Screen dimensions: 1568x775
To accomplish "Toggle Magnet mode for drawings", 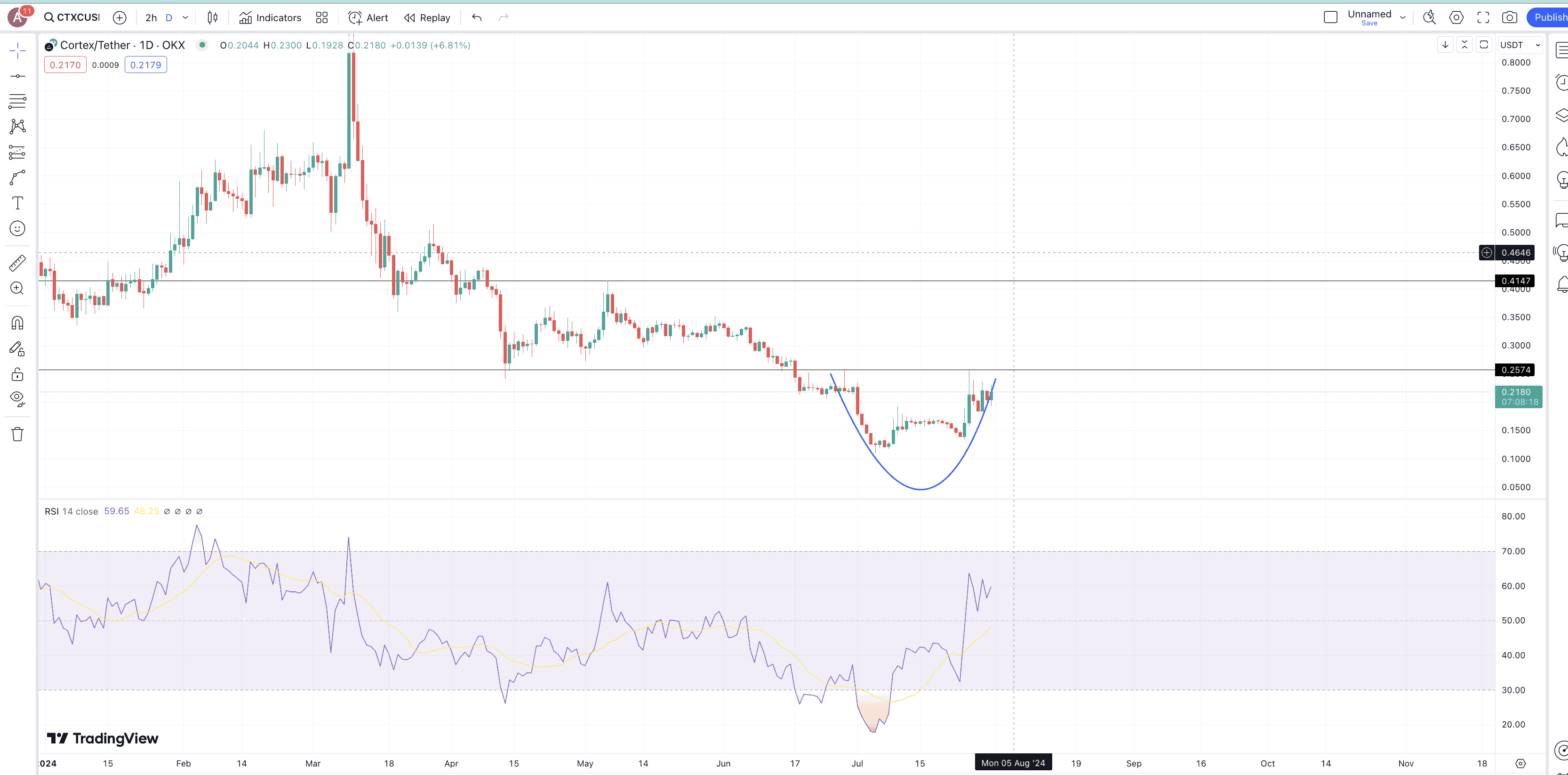I will 18,323.
